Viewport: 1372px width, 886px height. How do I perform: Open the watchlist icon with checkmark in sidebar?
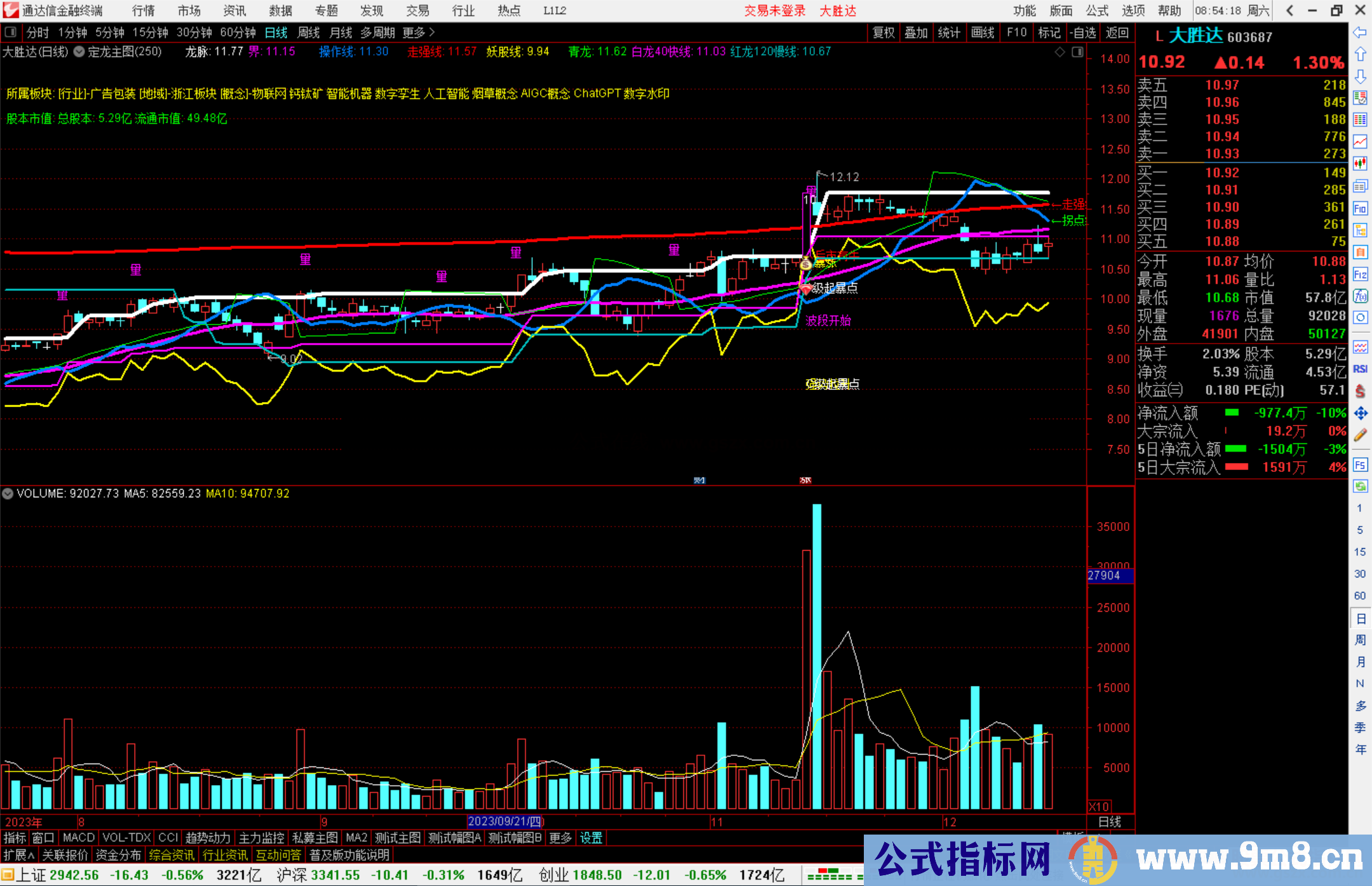pos(1360,98)
